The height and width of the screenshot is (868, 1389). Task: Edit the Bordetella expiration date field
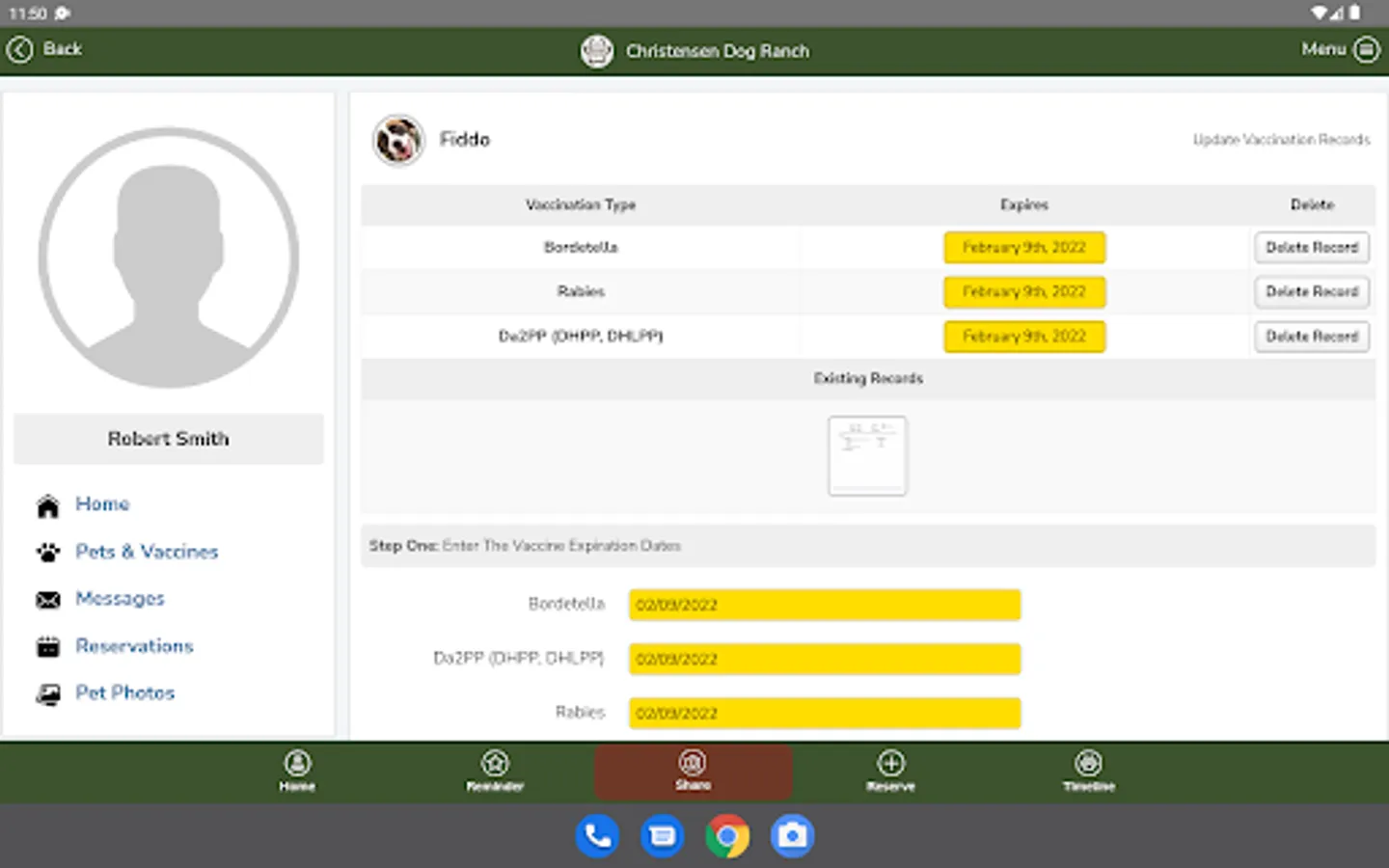point(825,605)
